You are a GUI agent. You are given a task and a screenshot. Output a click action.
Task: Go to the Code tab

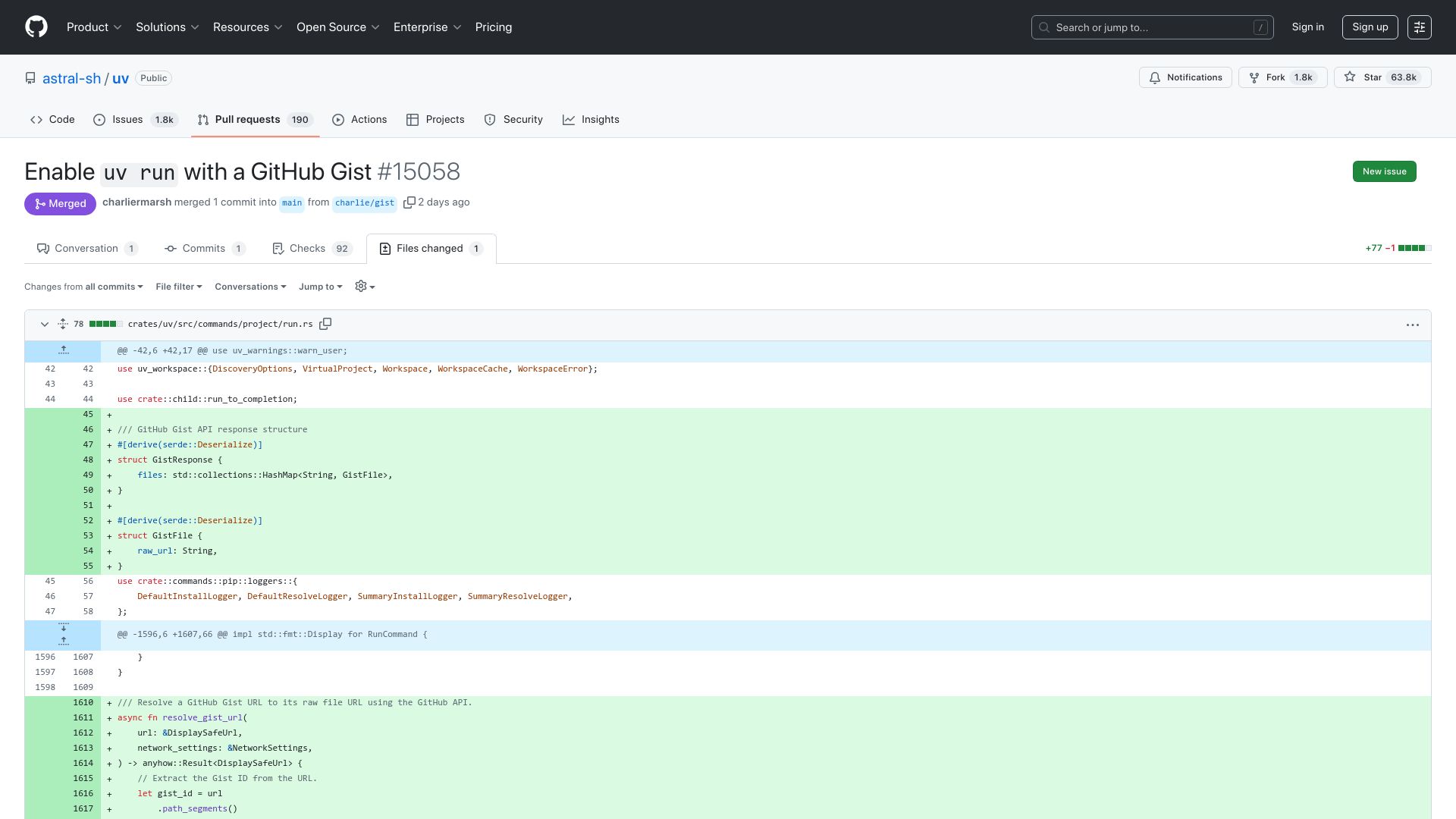[x=52, y=120]
